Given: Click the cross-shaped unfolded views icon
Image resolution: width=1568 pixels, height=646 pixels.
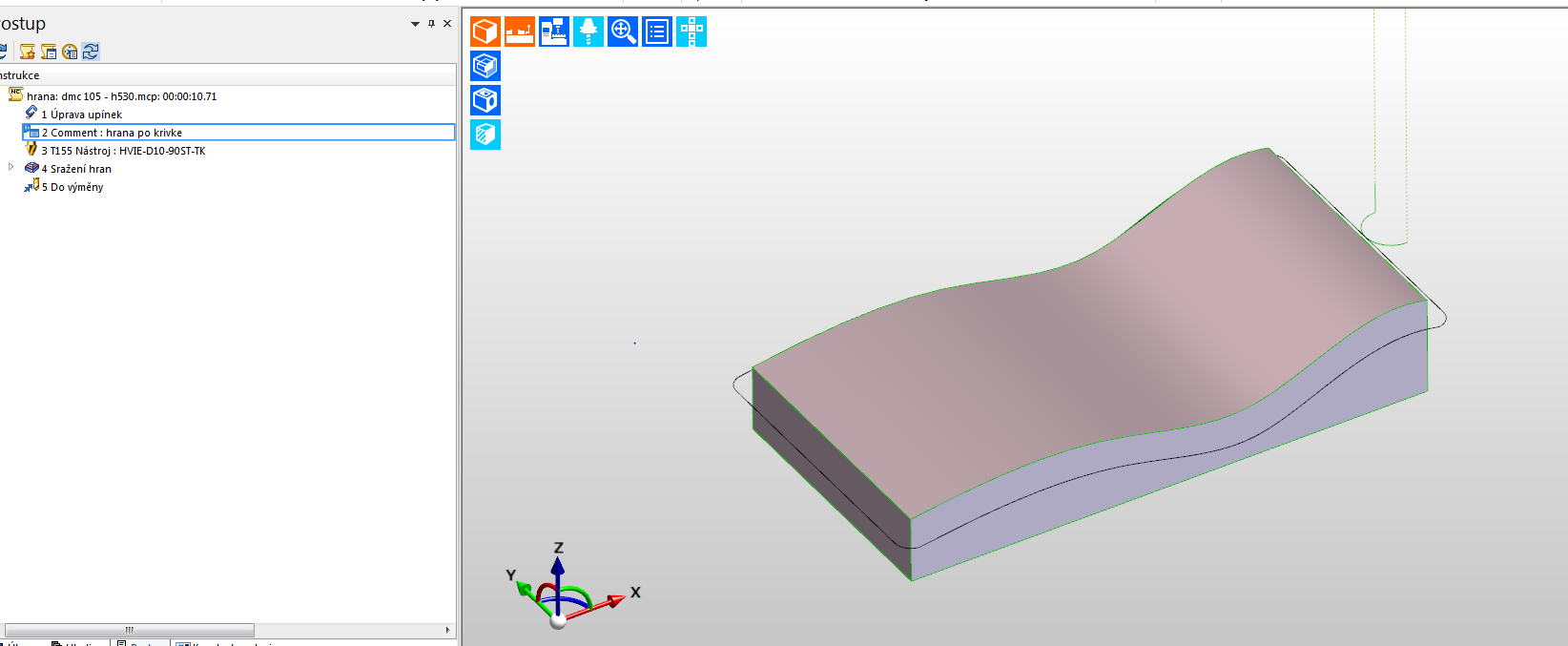Looking at the screenshot, I should click(x=691, y=31).
